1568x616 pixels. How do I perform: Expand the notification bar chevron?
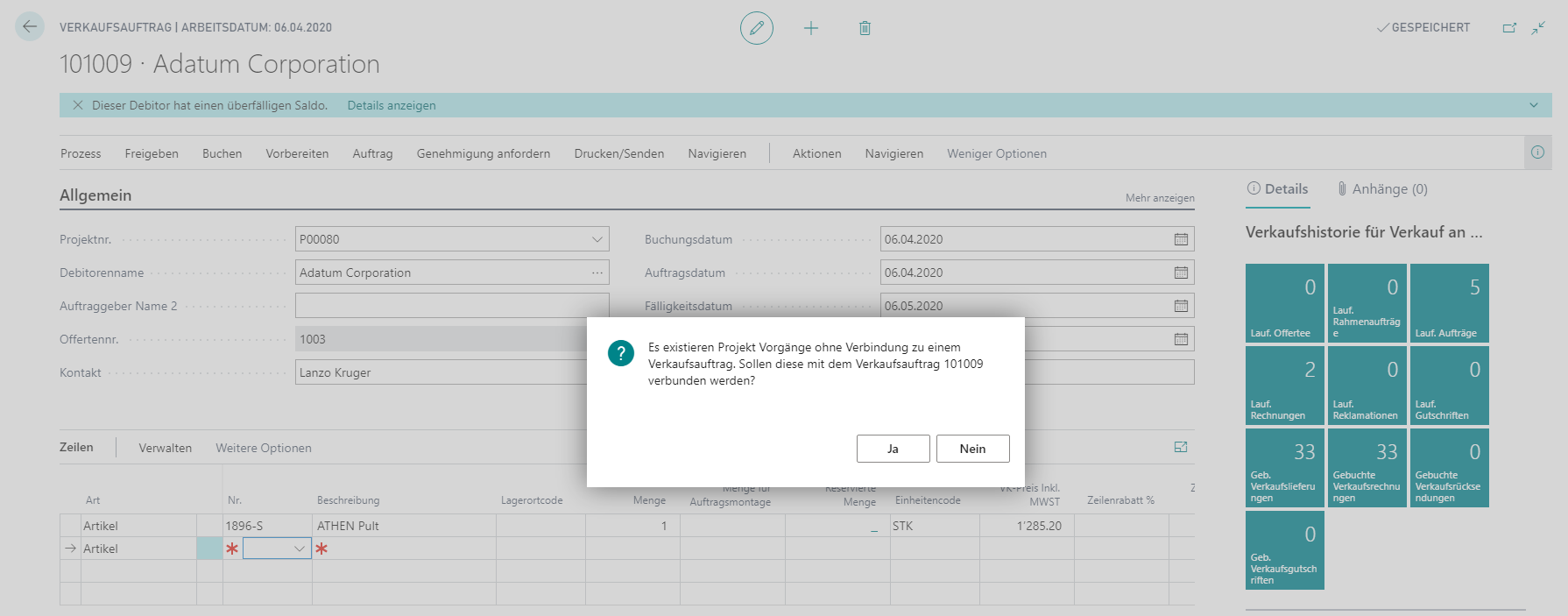click(x=1534, y=105)
